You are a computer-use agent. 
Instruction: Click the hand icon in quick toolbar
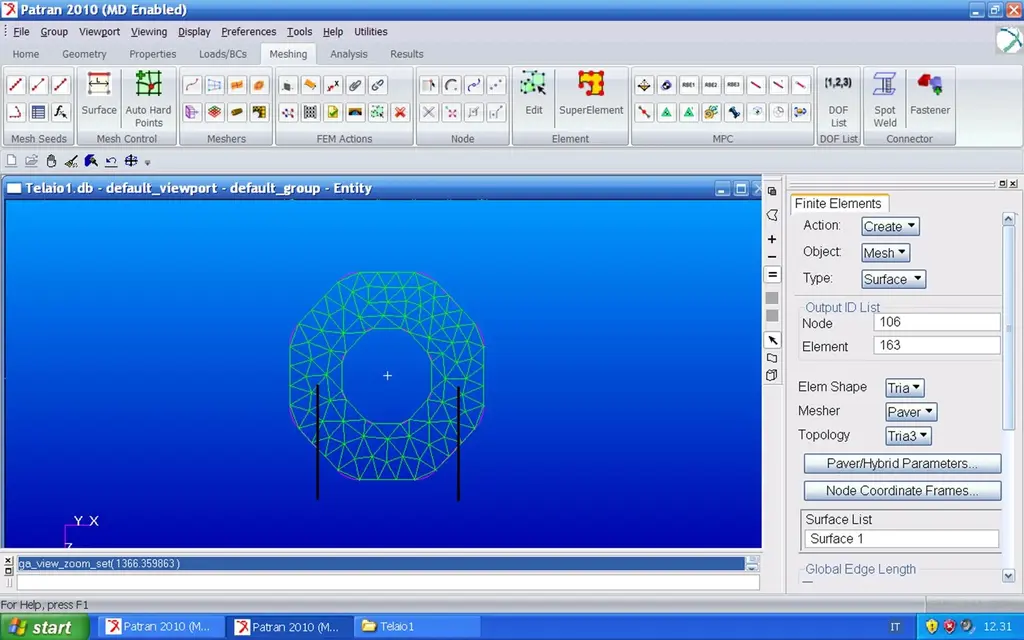(51, 161)
